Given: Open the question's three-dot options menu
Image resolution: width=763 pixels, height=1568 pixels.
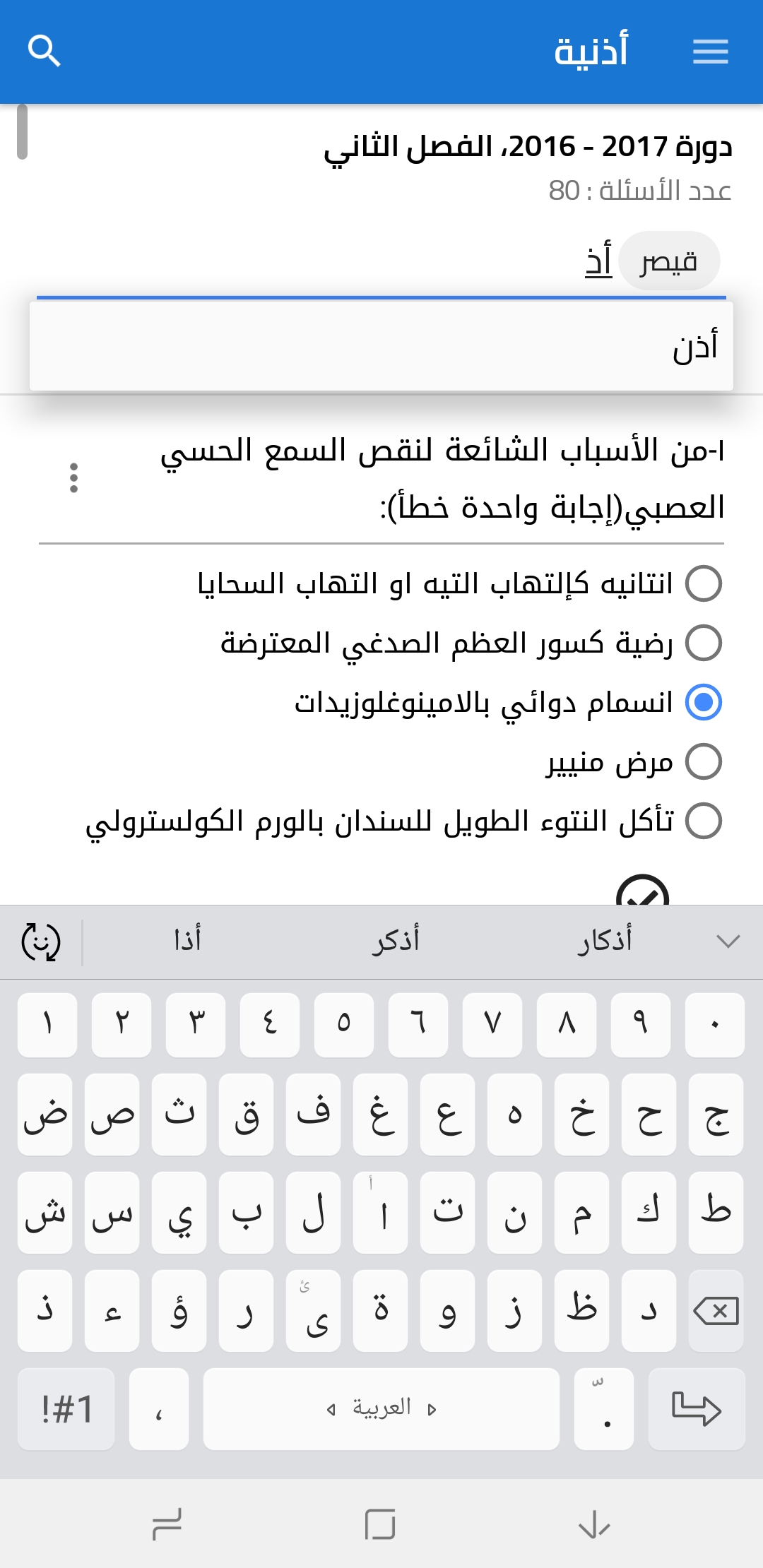Looking at the screenshot, I should [x=73, y=478].
